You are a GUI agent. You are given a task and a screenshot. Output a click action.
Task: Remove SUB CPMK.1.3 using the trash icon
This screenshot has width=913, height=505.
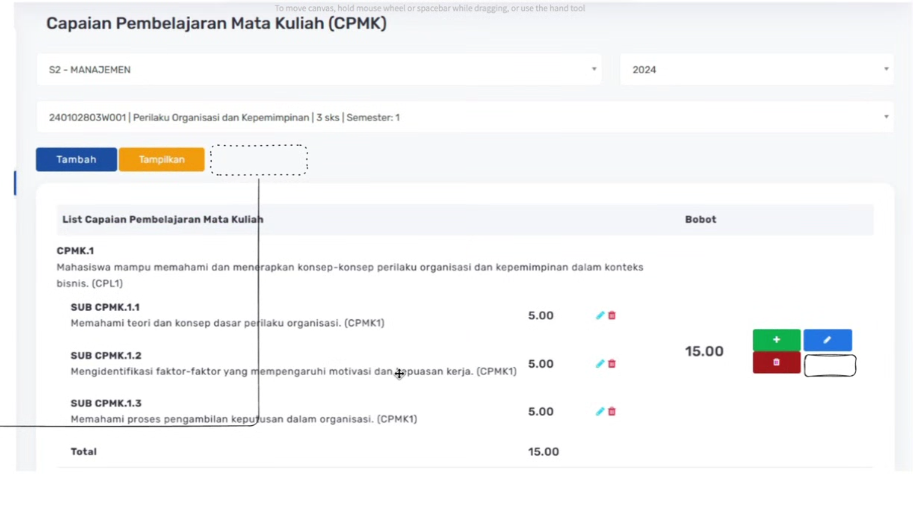click(612, 411)
